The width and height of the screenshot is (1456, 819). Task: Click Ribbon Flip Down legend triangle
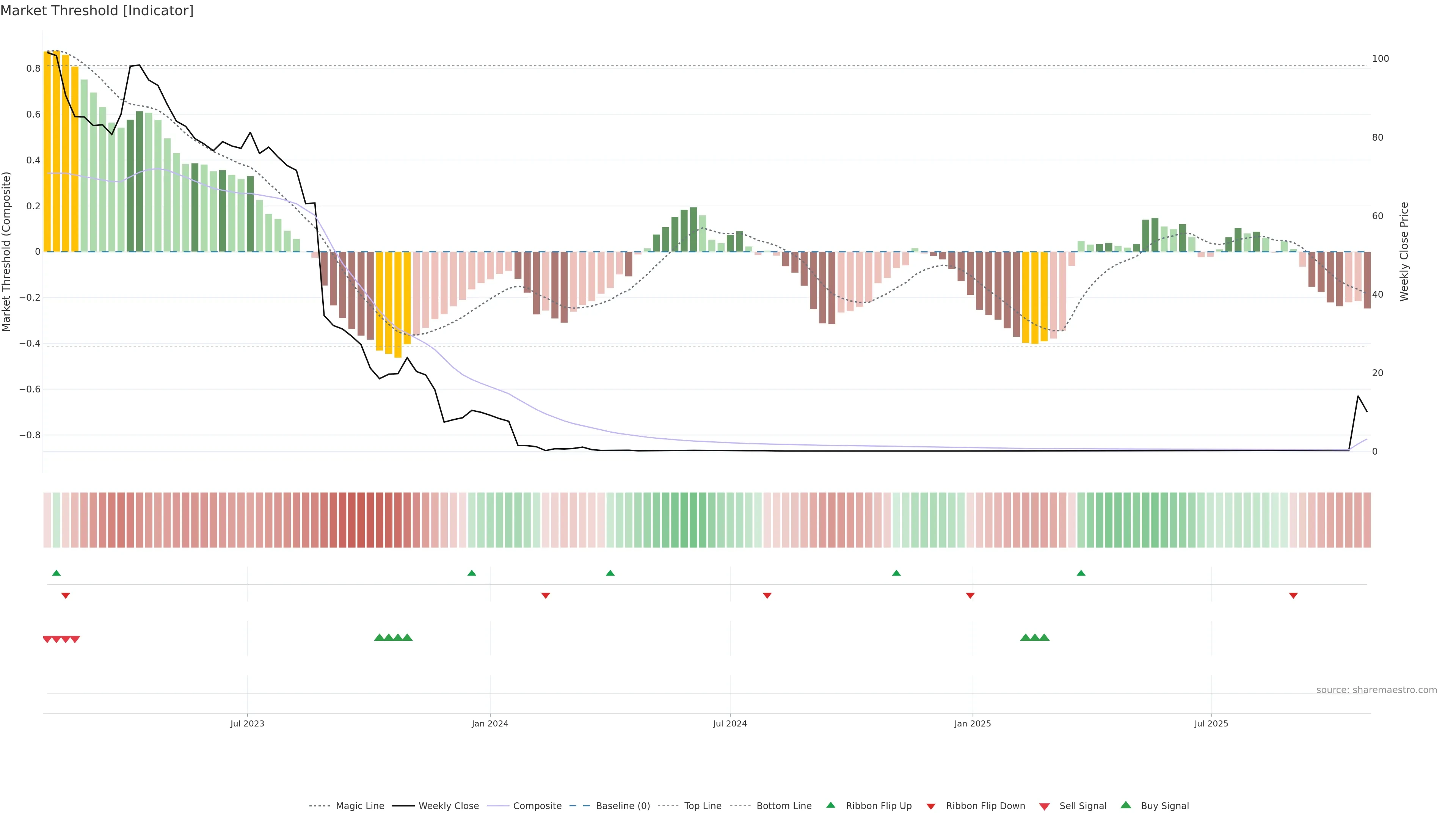pos(931,806)
